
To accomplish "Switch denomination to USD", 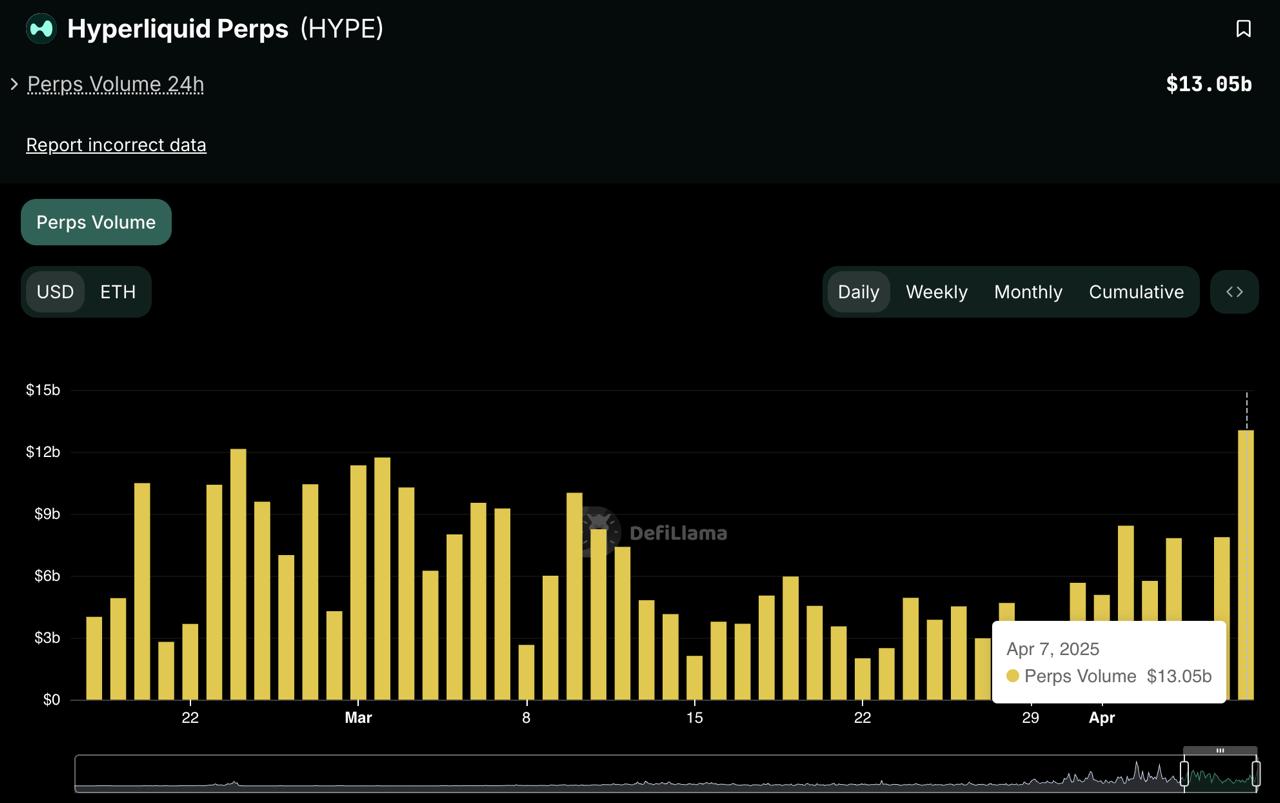I will point(55,292).
